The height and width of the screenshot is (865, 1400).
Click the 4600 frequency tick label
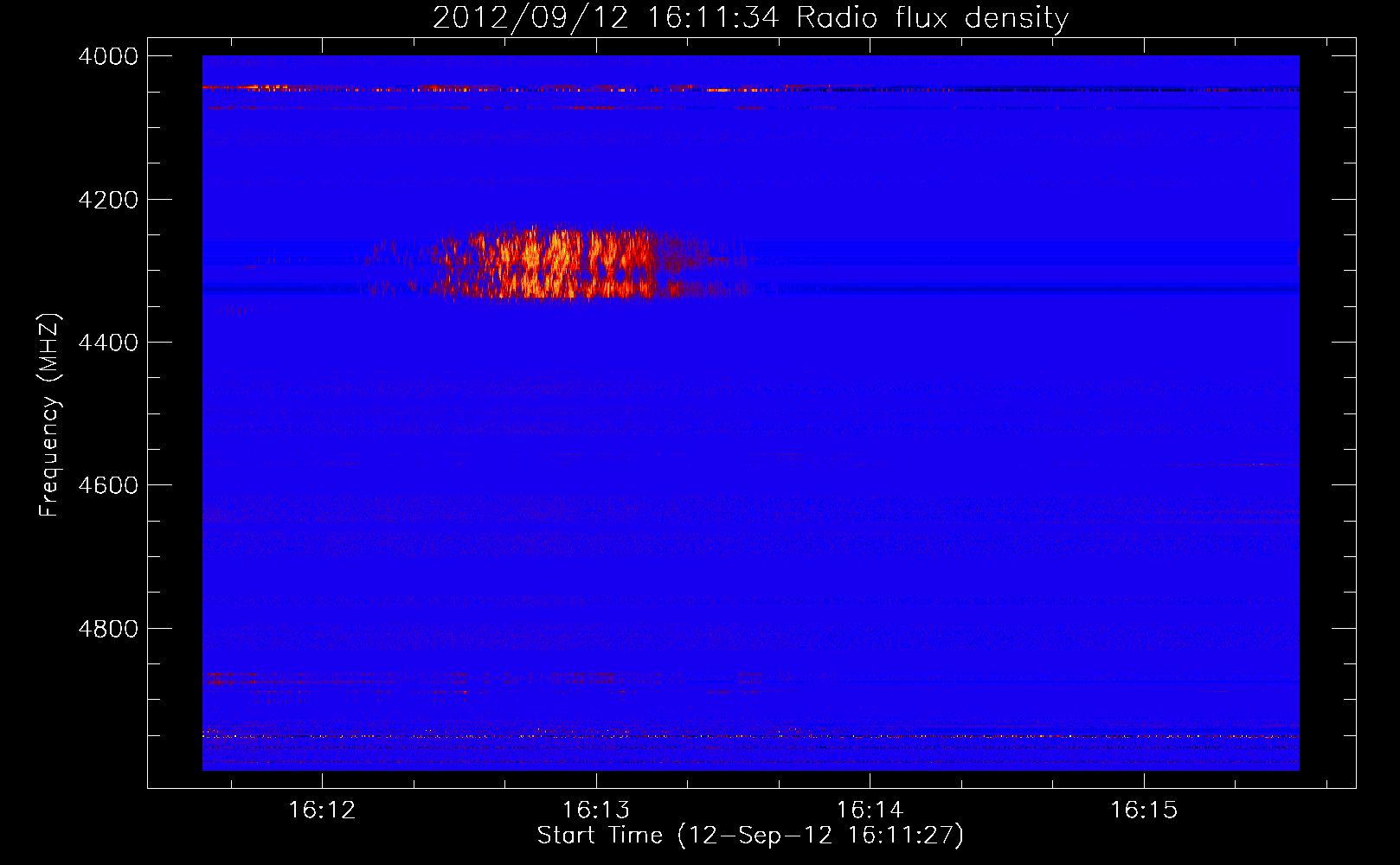[108, 485]
